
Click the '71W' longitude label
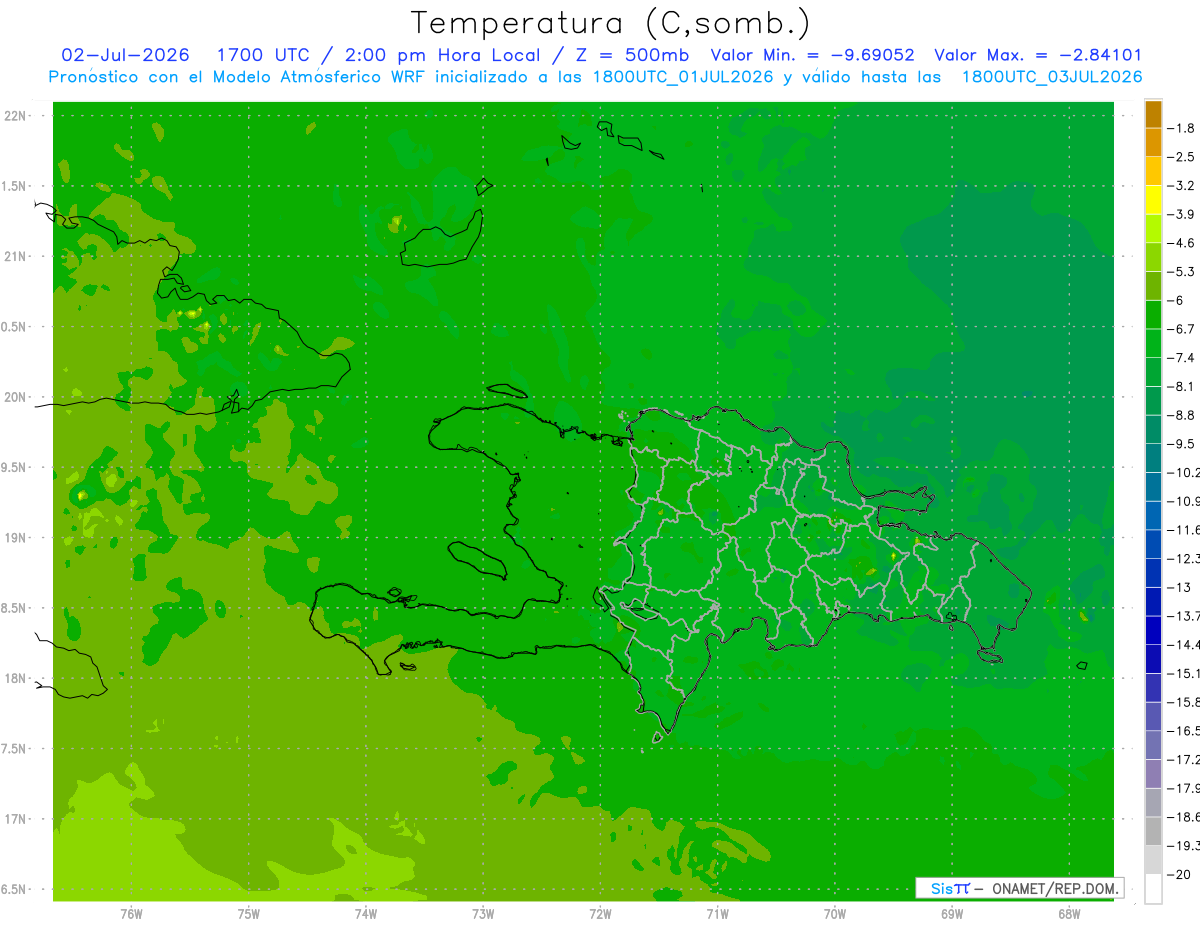coord(717,914)
